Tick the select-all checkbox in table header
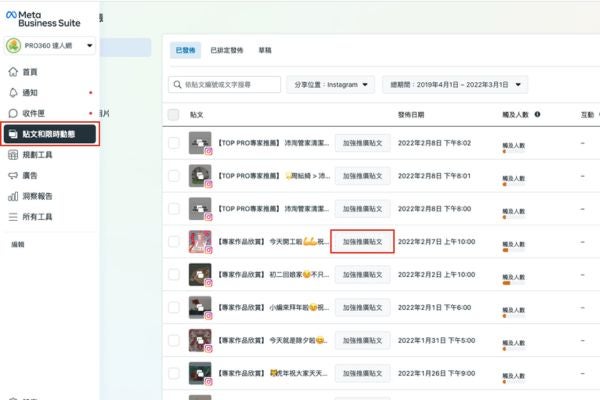The width and height of the screenshot is (600, 400). coord(174,116)
